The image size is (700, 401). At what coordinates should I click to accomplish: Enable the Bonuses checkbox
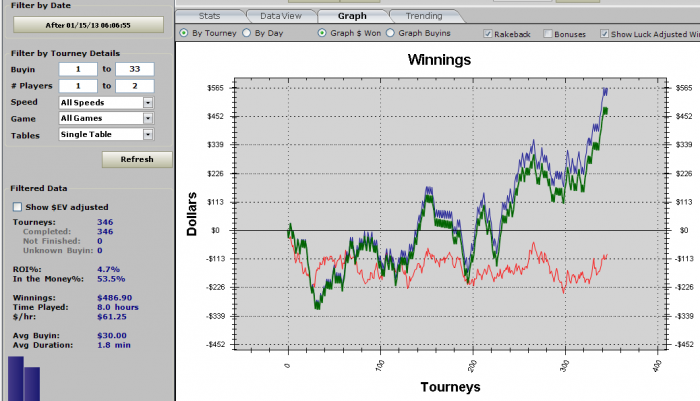pos(548,34)
